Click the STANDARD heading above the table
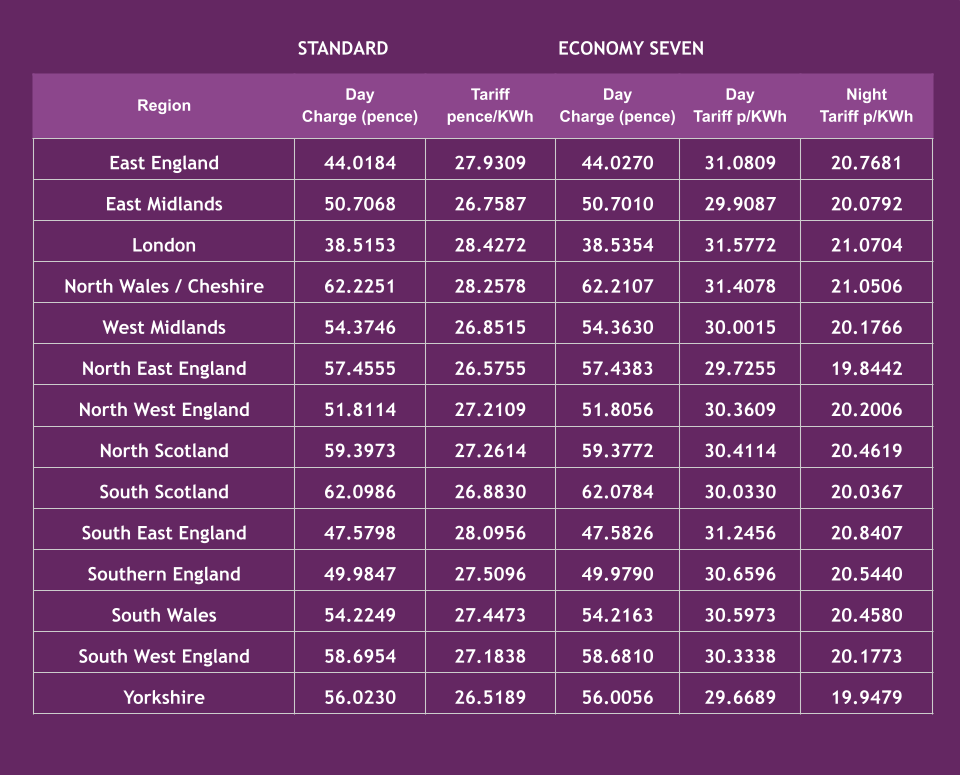The height and width of the screenshot is (775, 963). tap(342, 48)
